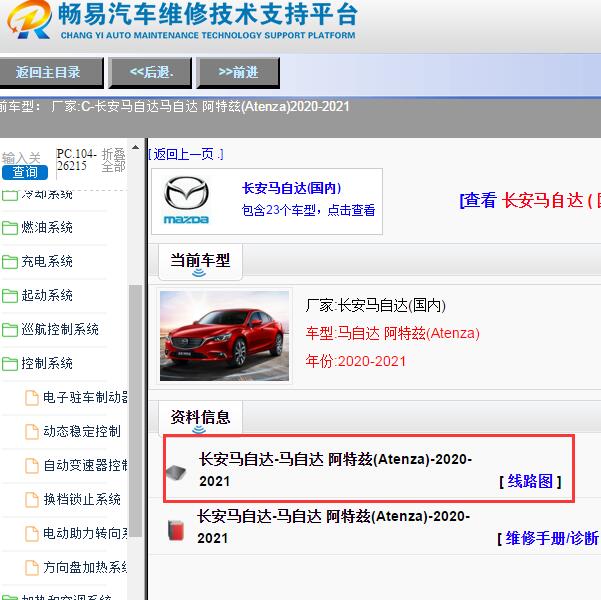Click the 年份:2020-2021 text
Viewport: 601px width, 600px height.
coord(355,361)
